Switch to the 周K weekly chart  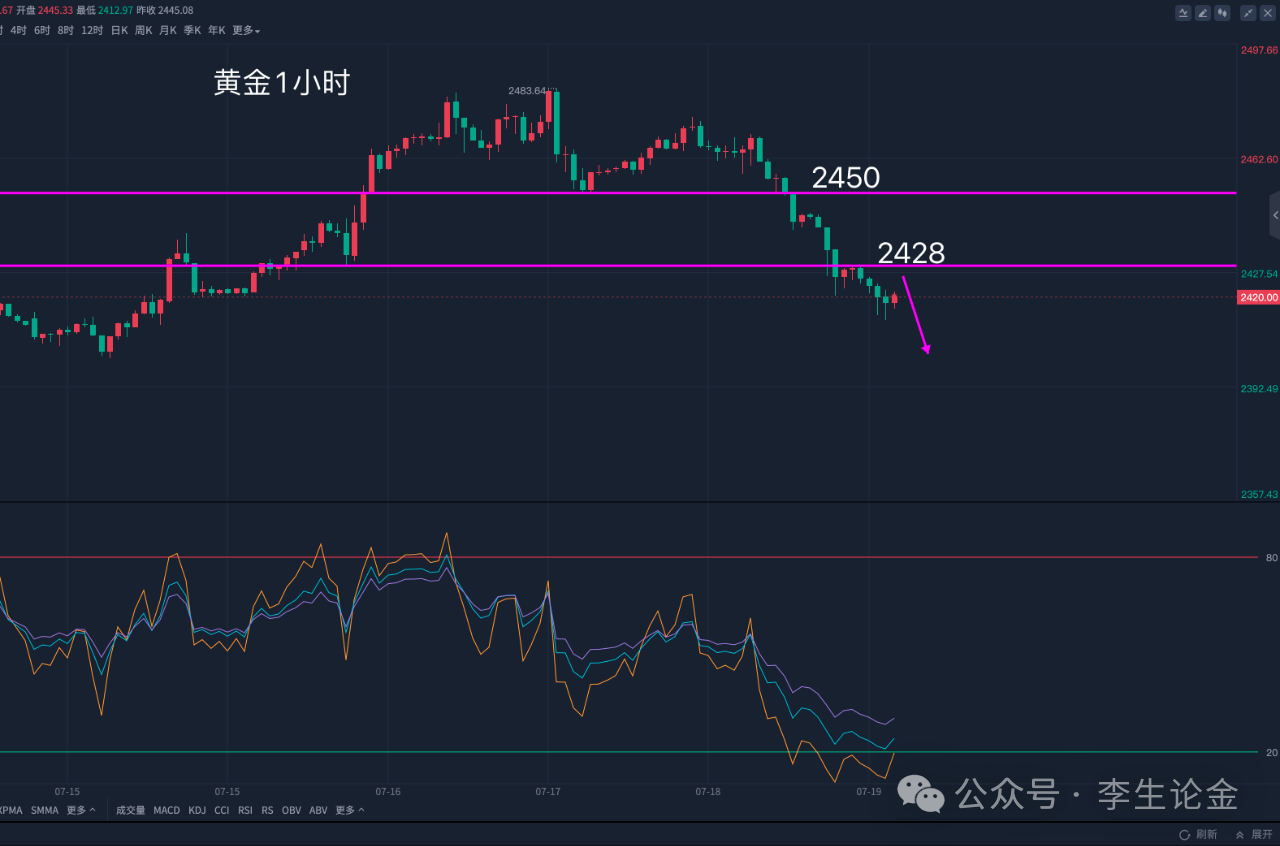tap(144, 30)
